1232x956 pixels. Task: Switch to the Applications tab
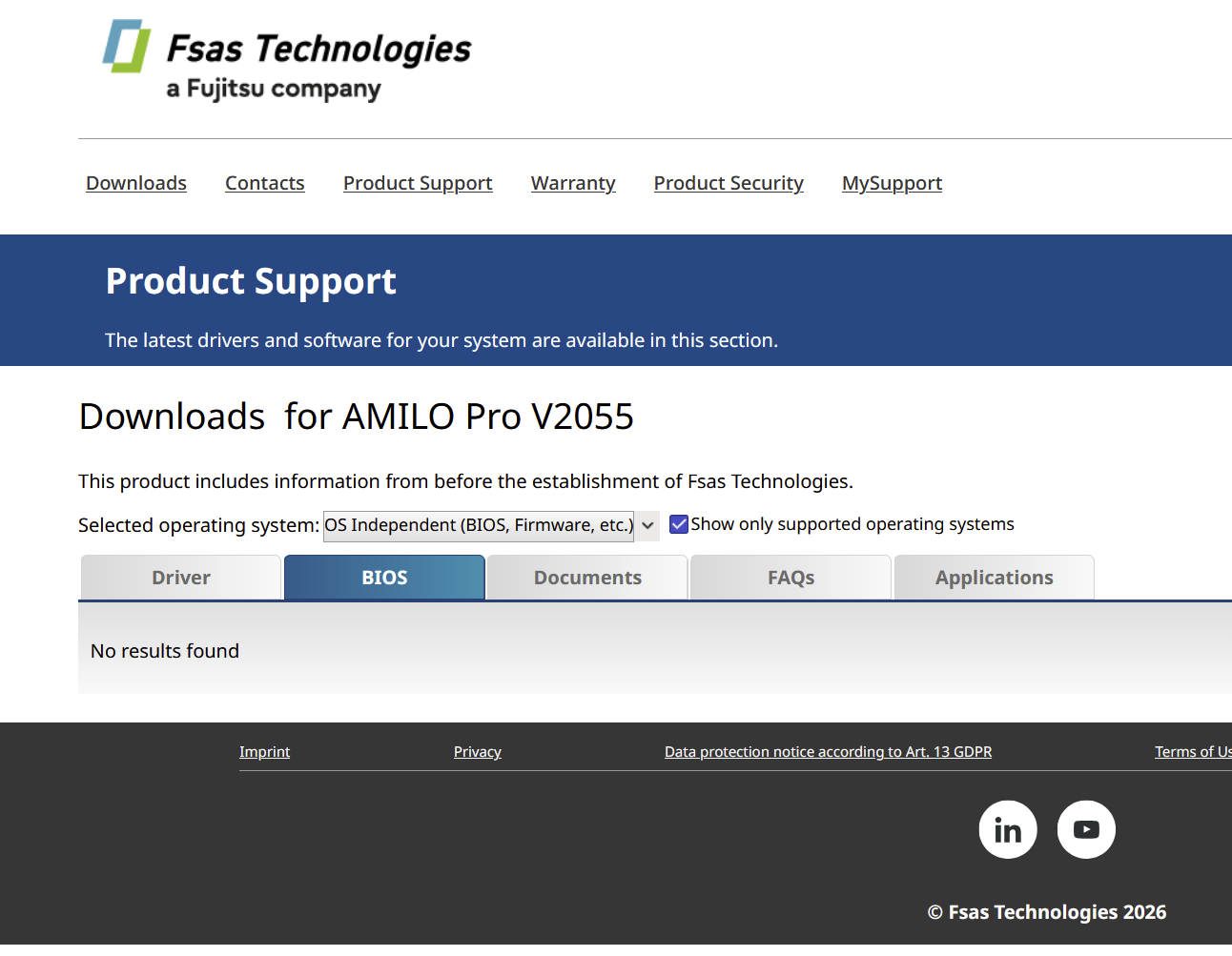(994, 578)
